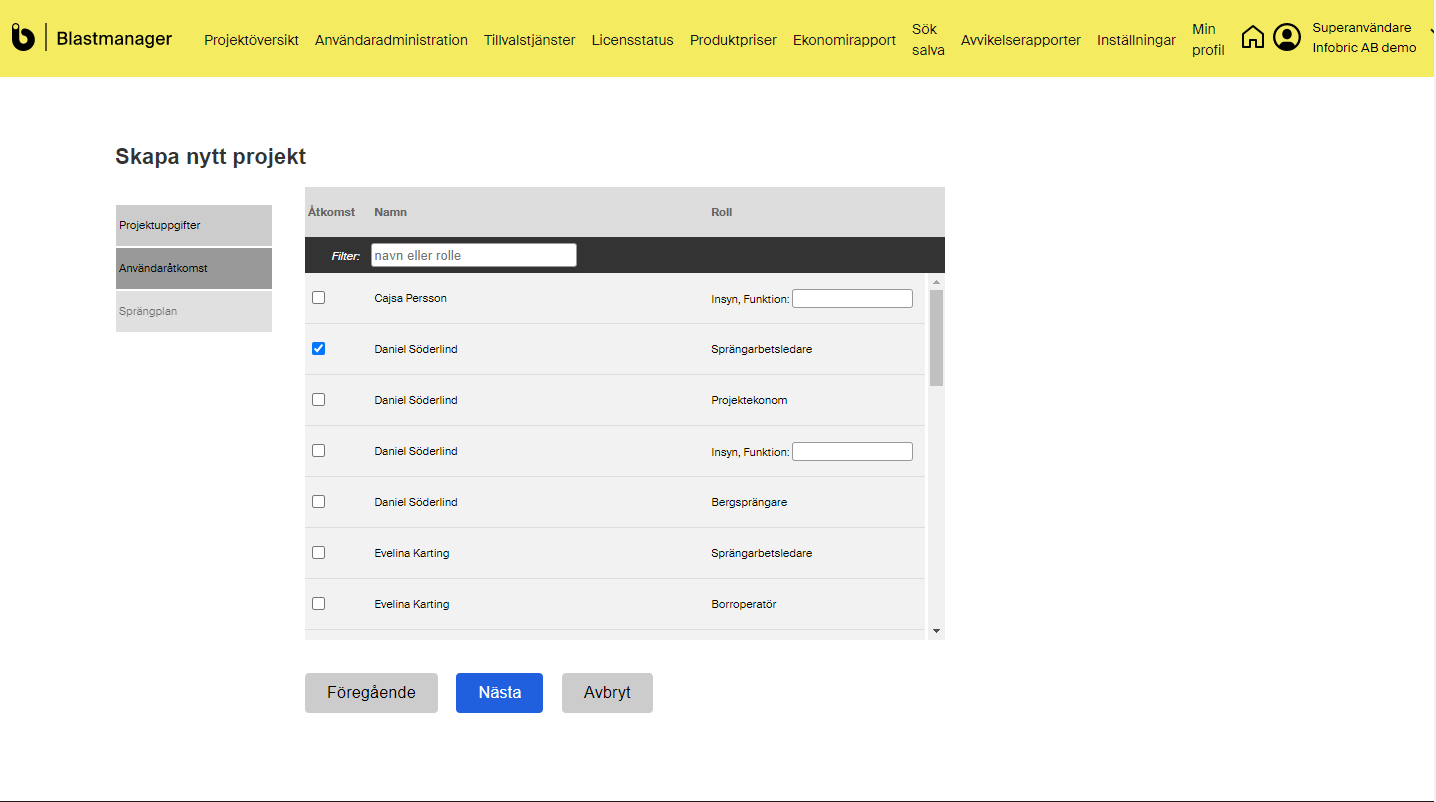Open the Sprängplan step tab
1436x802 pixels.
tap(194, 311)
